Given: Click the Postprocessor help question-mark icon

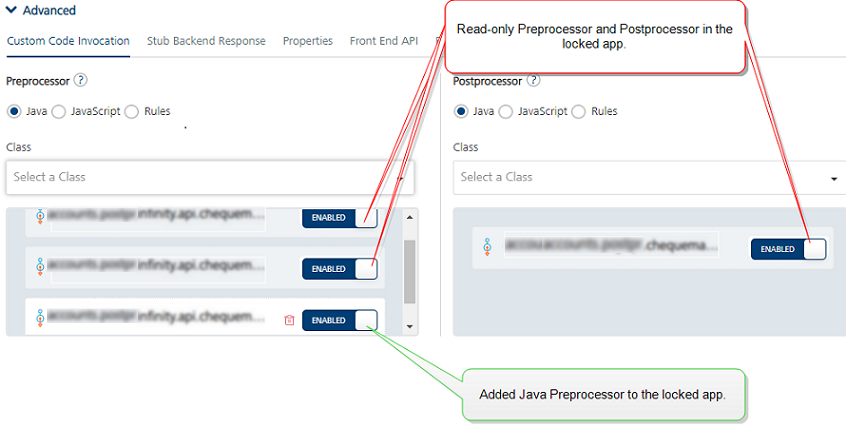Looking at the screenshot, I should coord(534,81).
